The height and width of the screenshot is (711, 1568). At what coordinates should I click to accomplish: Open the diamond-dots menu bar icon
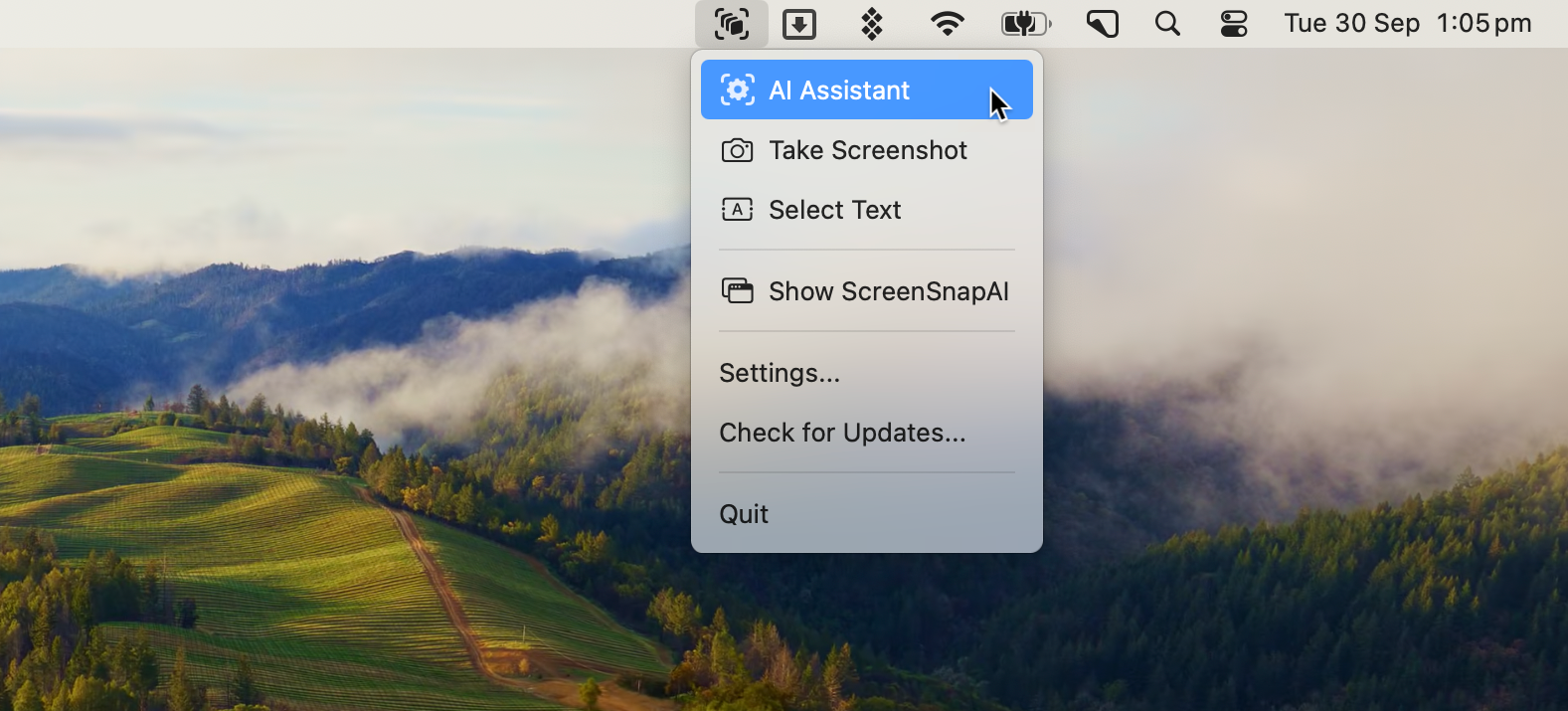click(872, 24)
